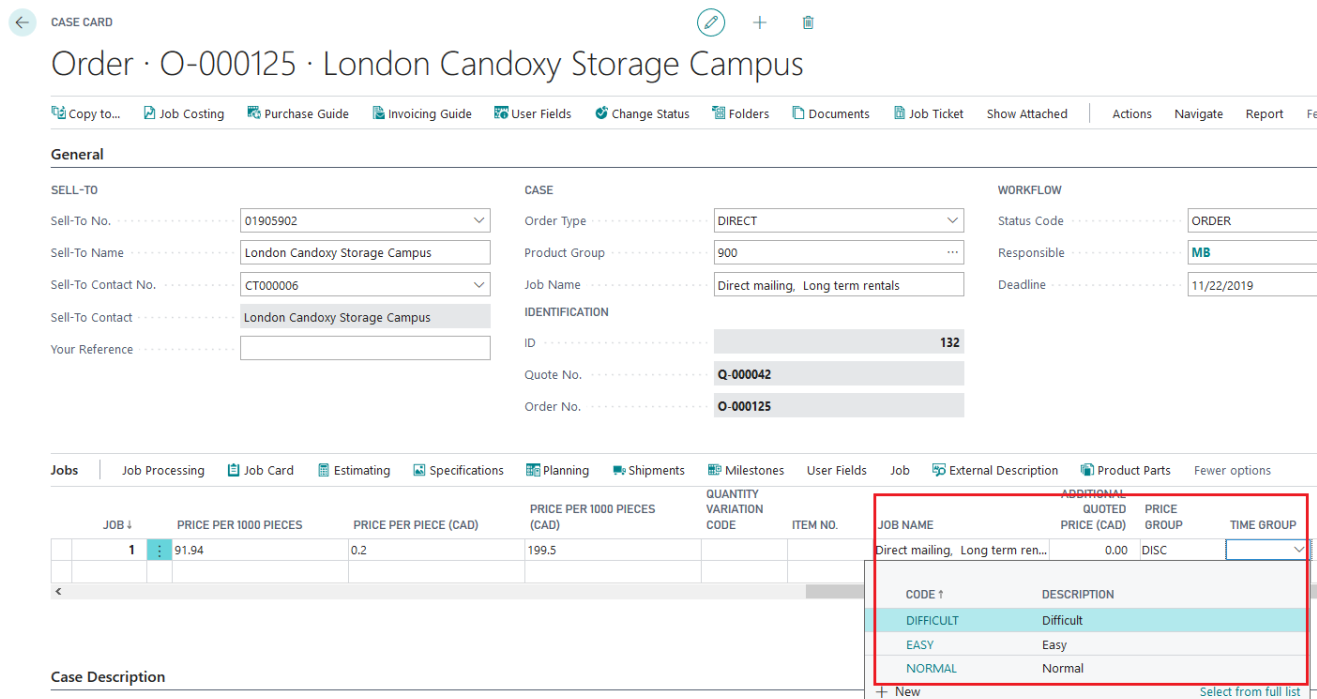Open the Actions menu

click(x=1132, y=114)
